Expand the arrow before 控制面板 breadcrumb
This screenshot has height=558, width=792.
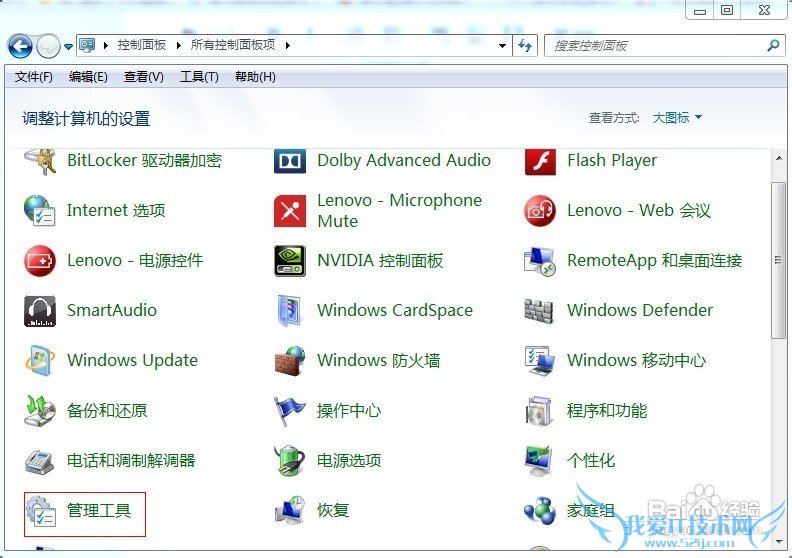[106, 45]
